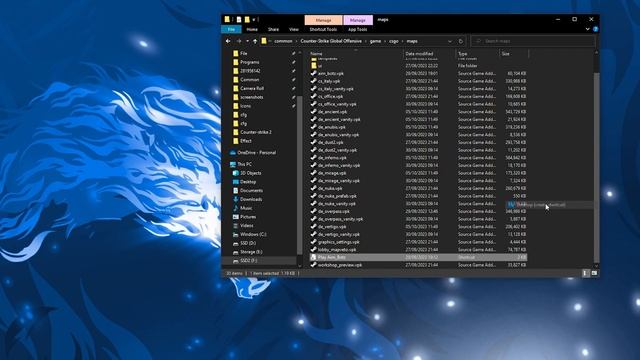
Task: Open the View ribbon tab
Action: (293, 29)
